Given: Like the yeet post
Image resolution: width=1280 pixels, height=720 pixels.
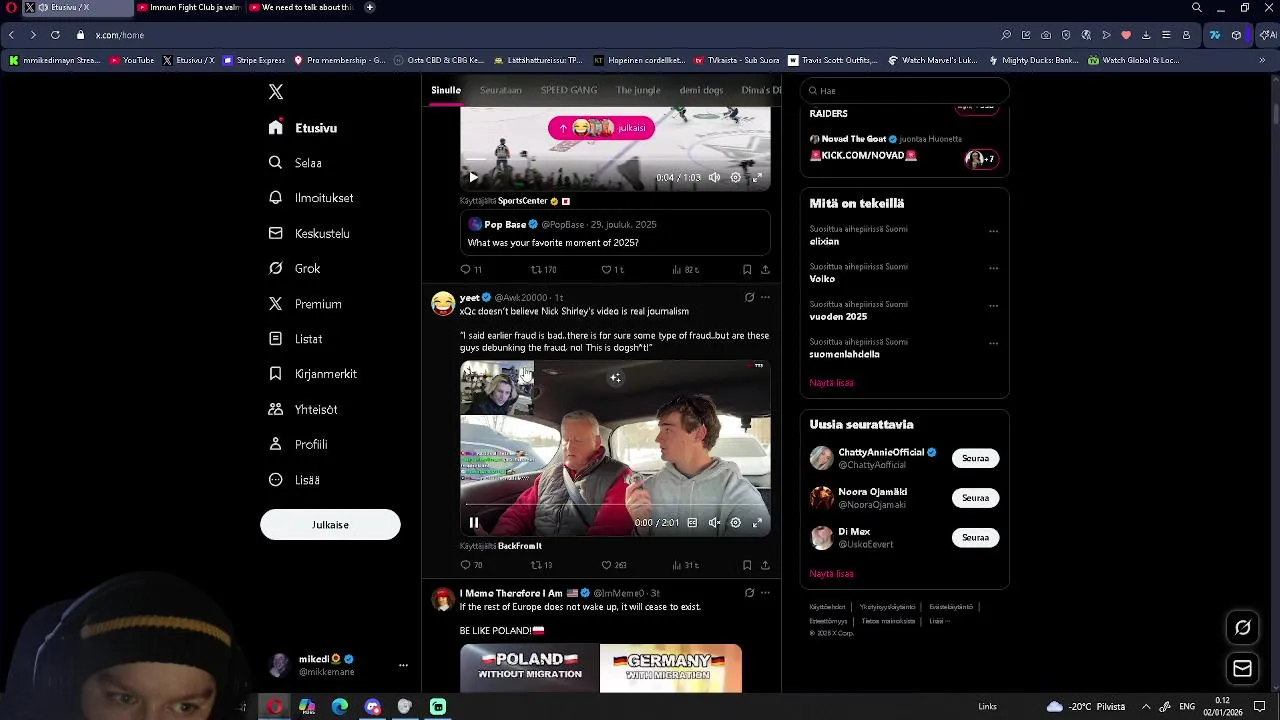Looking at the screenshot, I should tap(613, 565).
